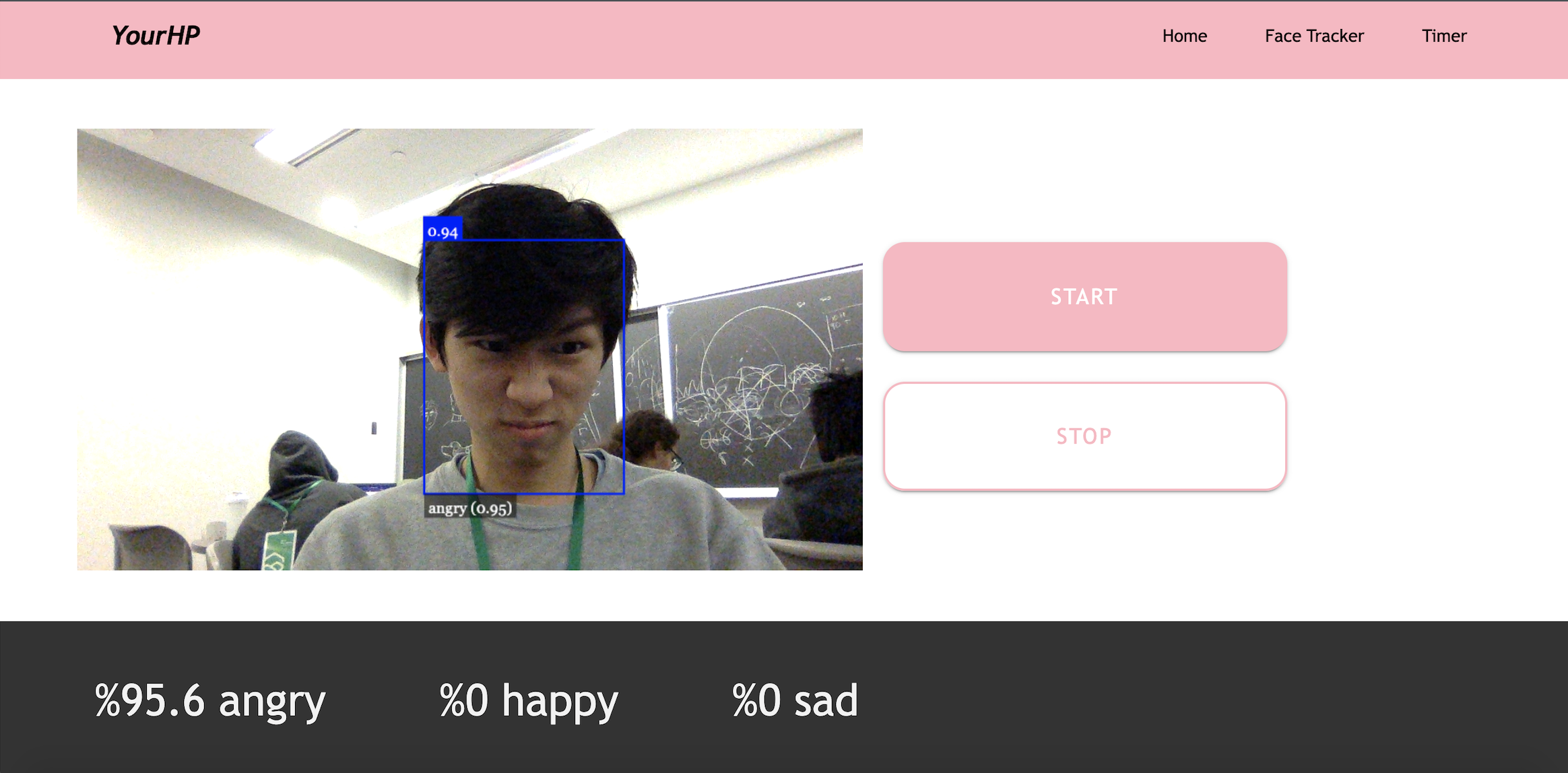Click the %95.6 angry readout
Image resolution: width=1568 pixels, height=773 pixels.
209,701
